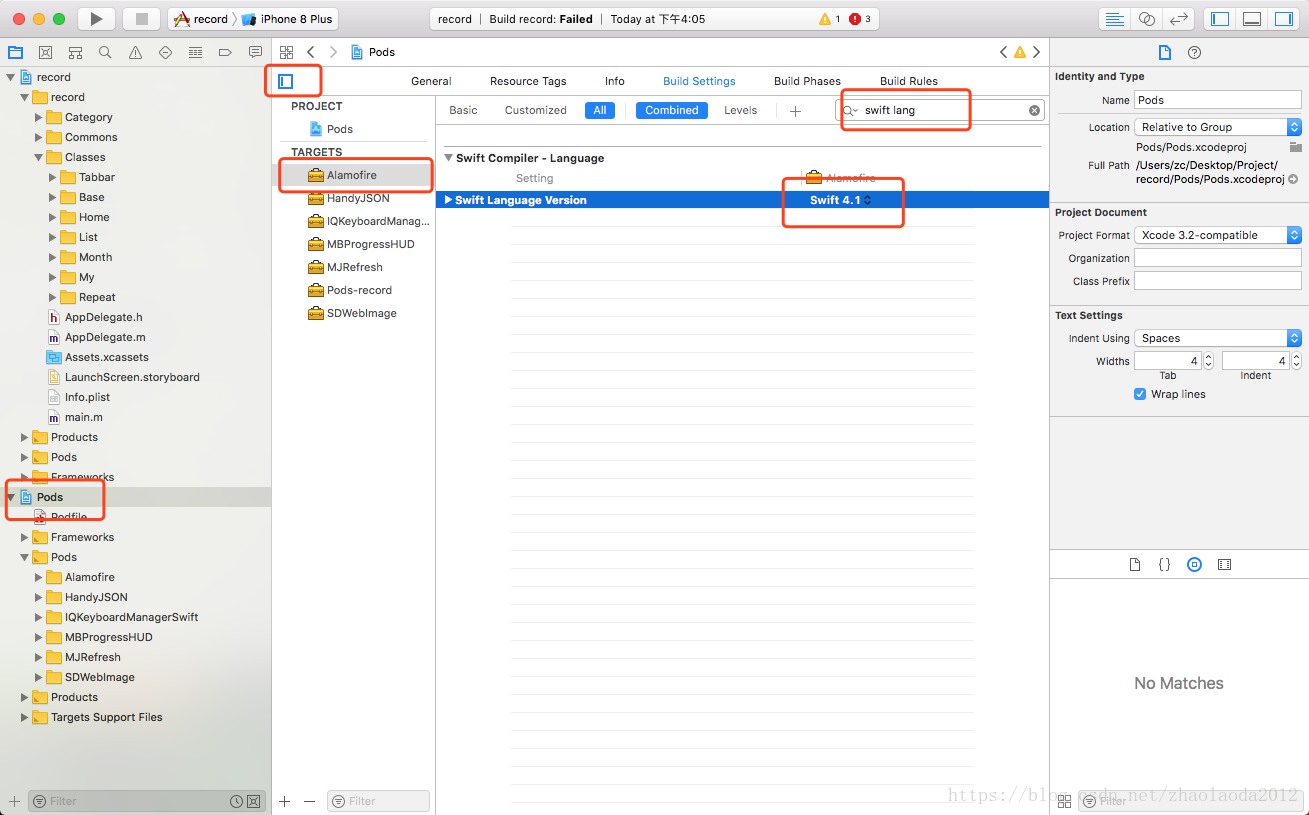Expand the Category folder

coord(39,117)
